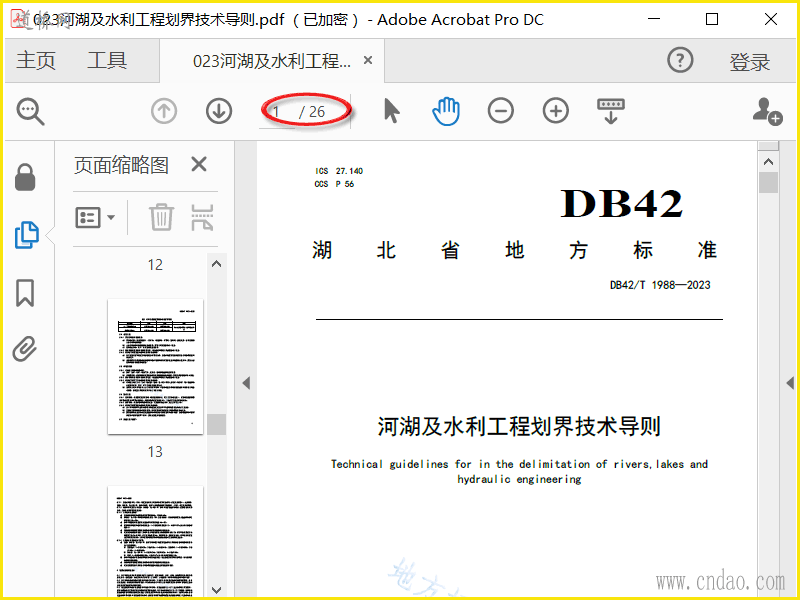Screen dimensions: 800x600
Task: Click thumbnail panel scroll down arrow
Action: (x=216, y=590)
